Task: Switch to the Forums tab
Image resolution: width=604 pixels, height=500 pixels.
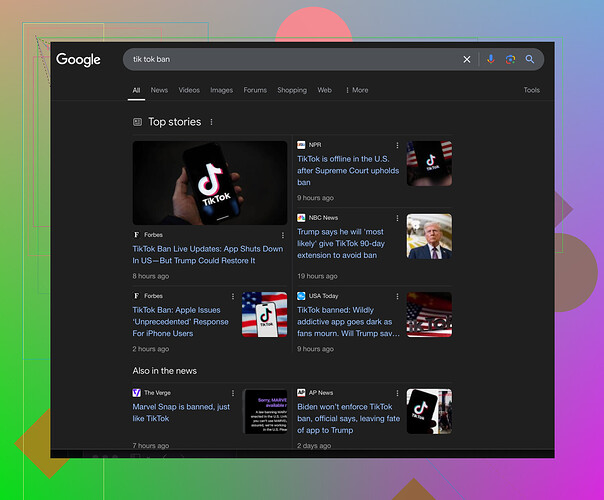Action: click(x=255, y=90)
